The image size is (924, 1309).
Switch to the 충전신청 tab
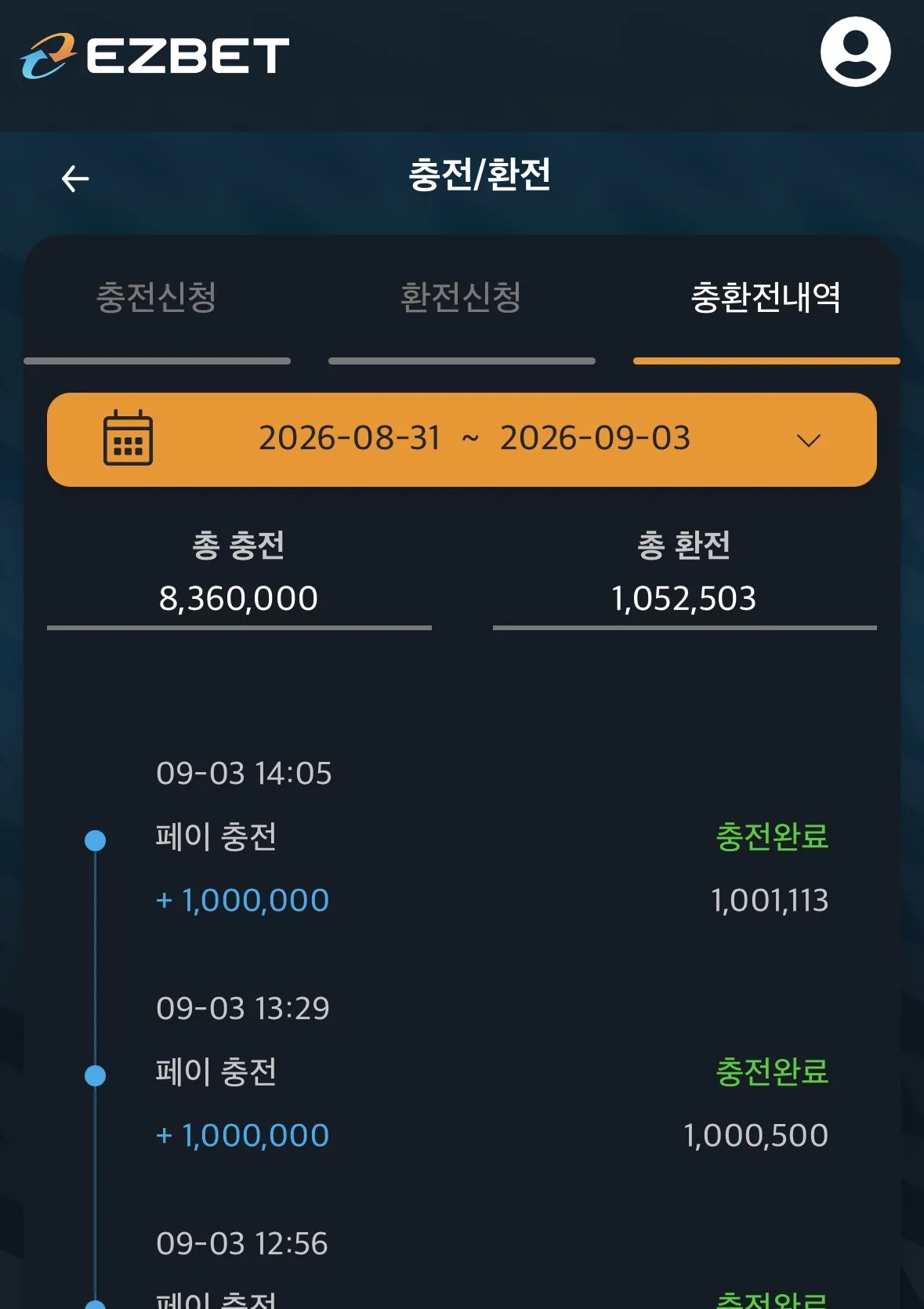(x=157, y=298)
